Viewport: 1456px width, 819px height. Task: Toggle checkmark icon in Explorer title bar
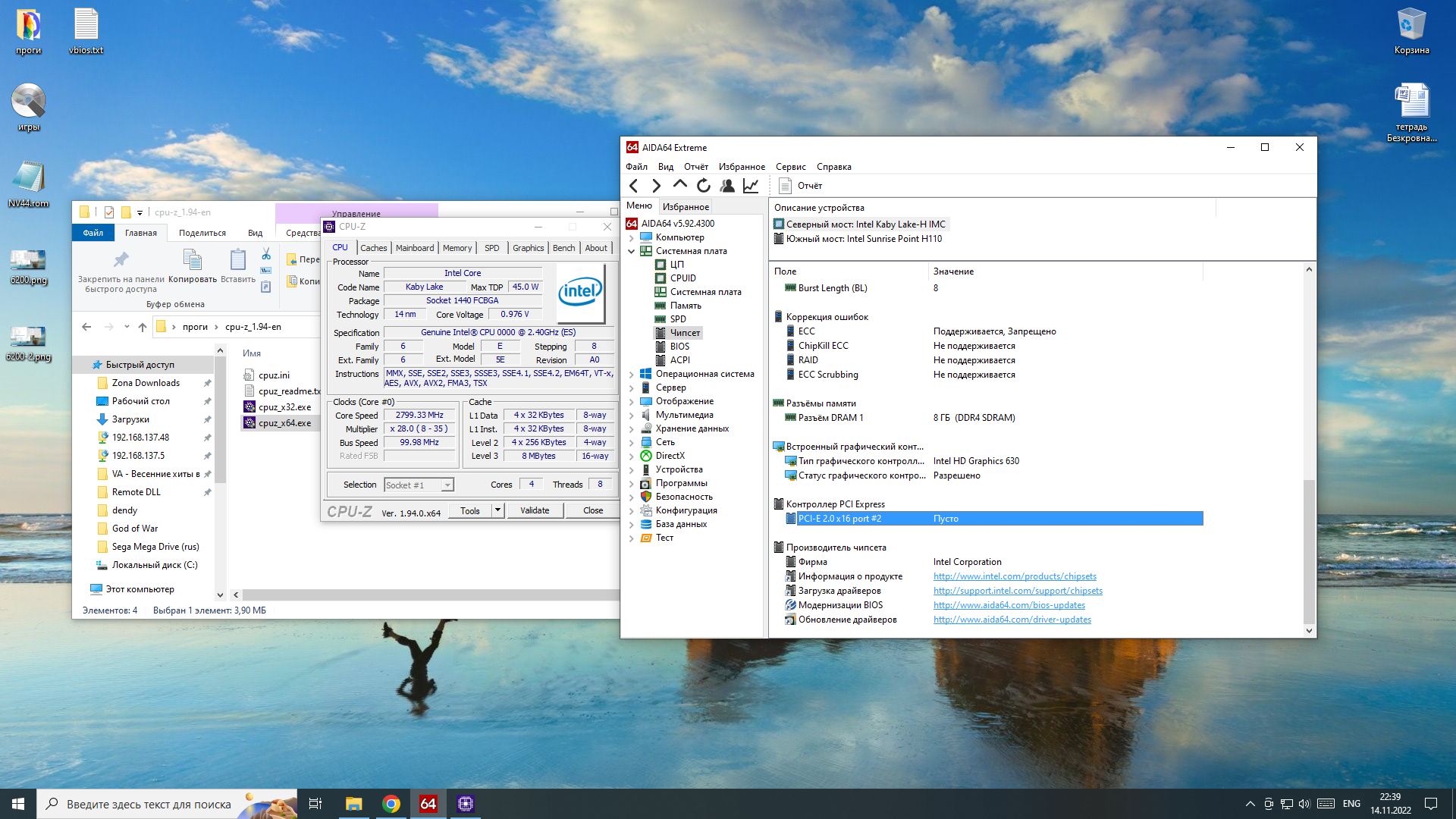tap(109, 212)
